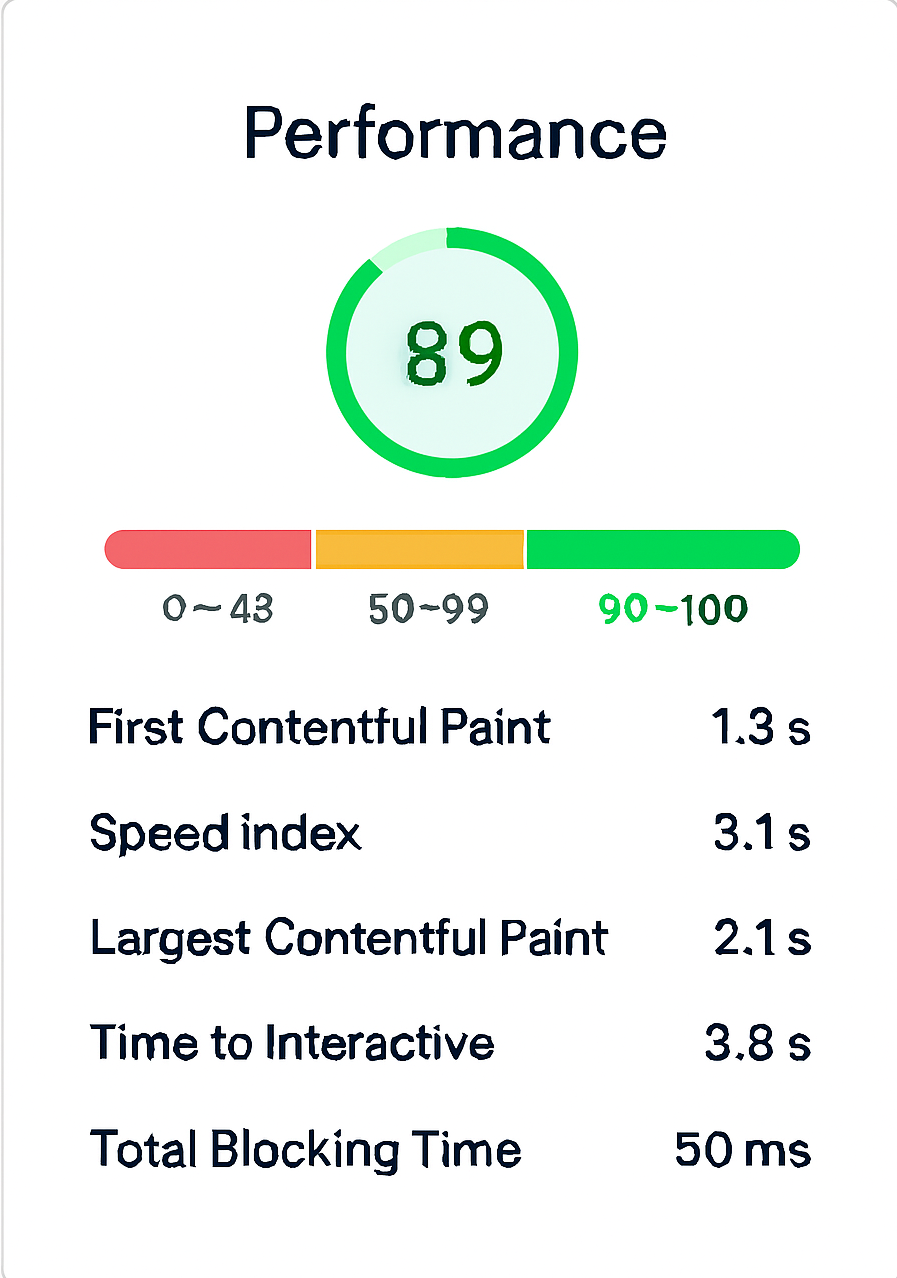
Task: Open the Time to Interactive metric
Action: [x=292, y=1043]
